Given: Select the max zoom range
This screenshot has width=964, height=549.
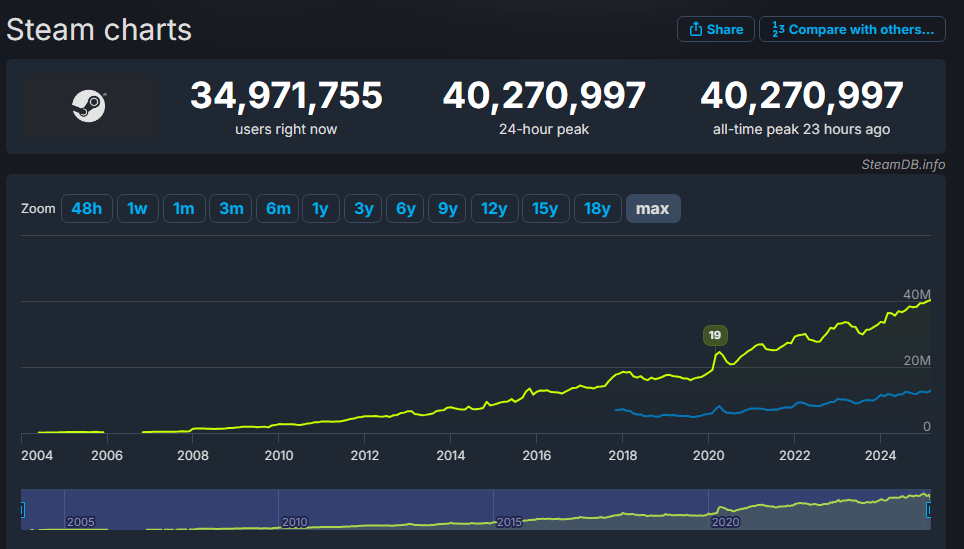Looking at the screenshot, I should click(653, 208).
